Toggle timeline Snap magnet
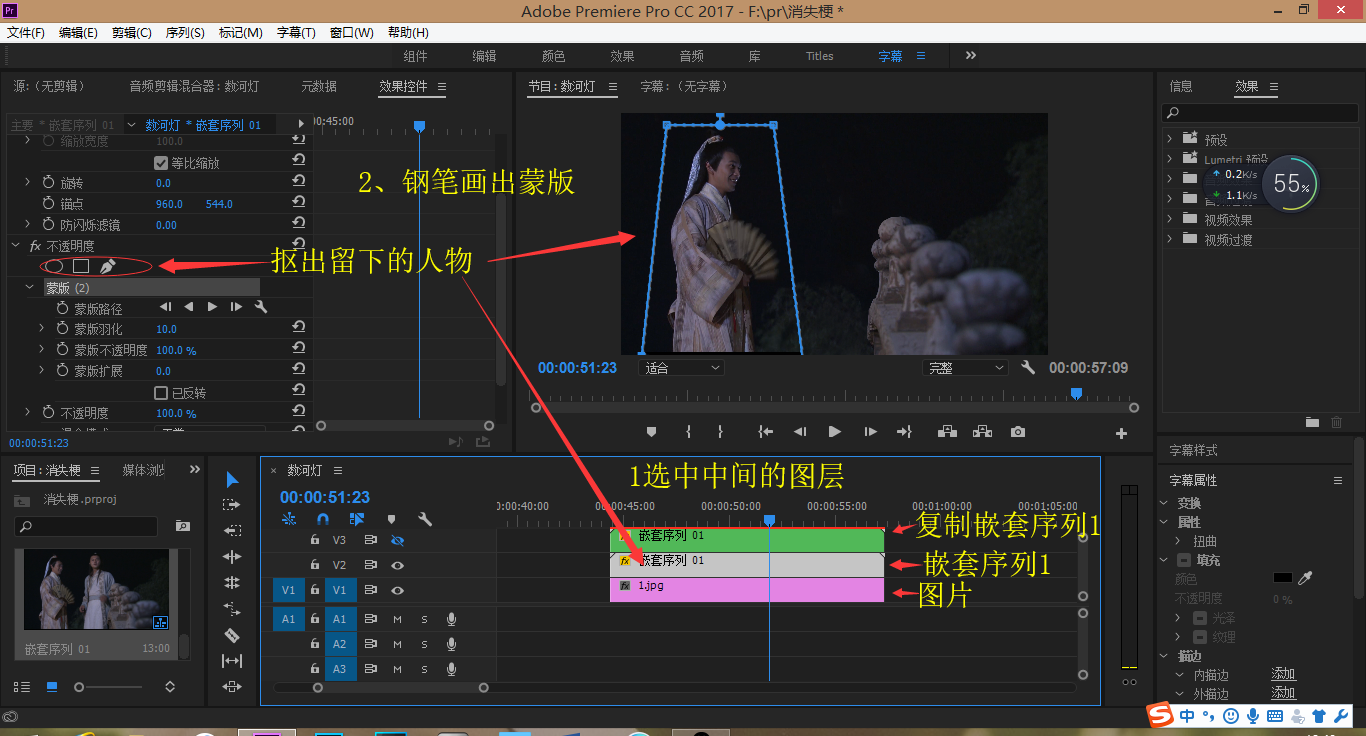This screenshot has width=1366, height=736. [x=322, y=519]
